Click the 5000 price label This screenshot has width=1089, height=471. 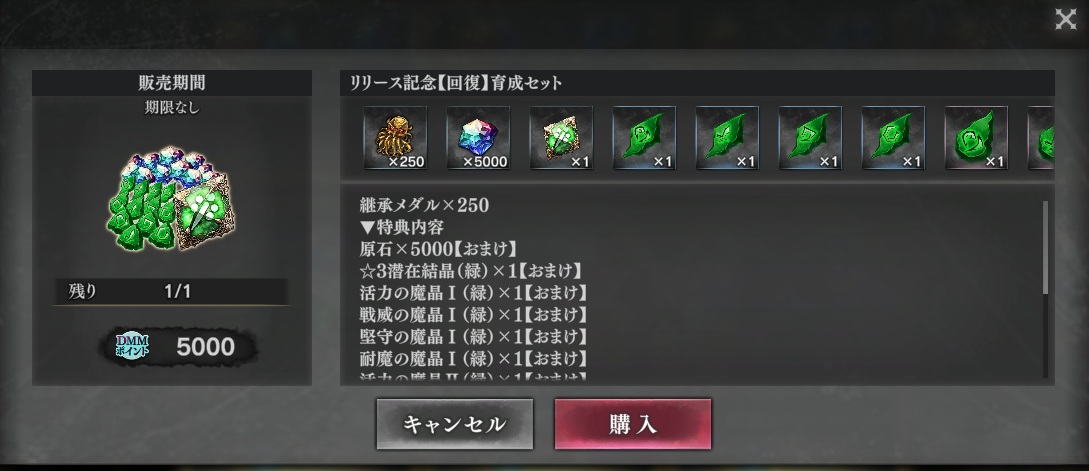[x=206, y=347]
